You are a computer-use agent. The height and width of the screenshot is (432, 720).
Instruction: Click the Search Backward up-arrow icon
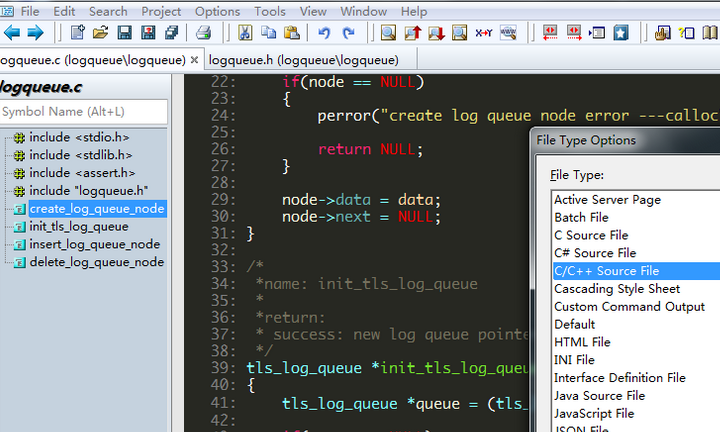[412, 33]
